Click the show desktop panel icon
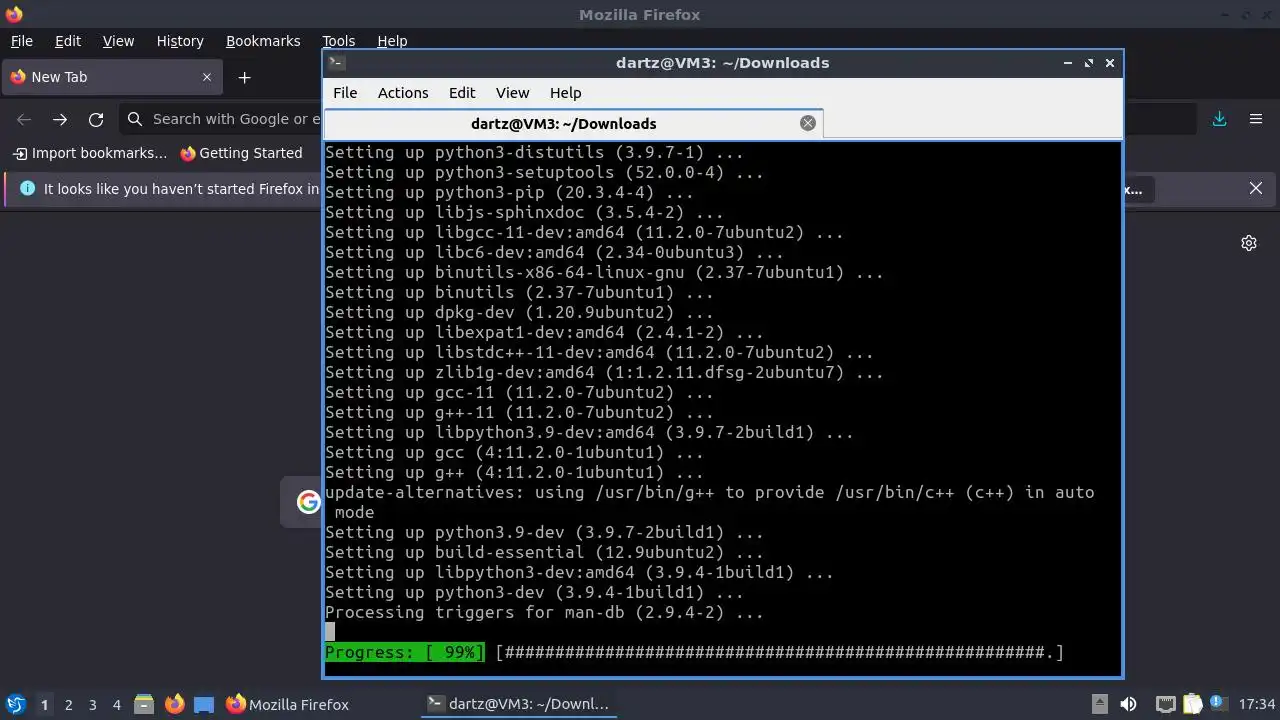Viewport: 1280px width, 720px height. [204, 704]
